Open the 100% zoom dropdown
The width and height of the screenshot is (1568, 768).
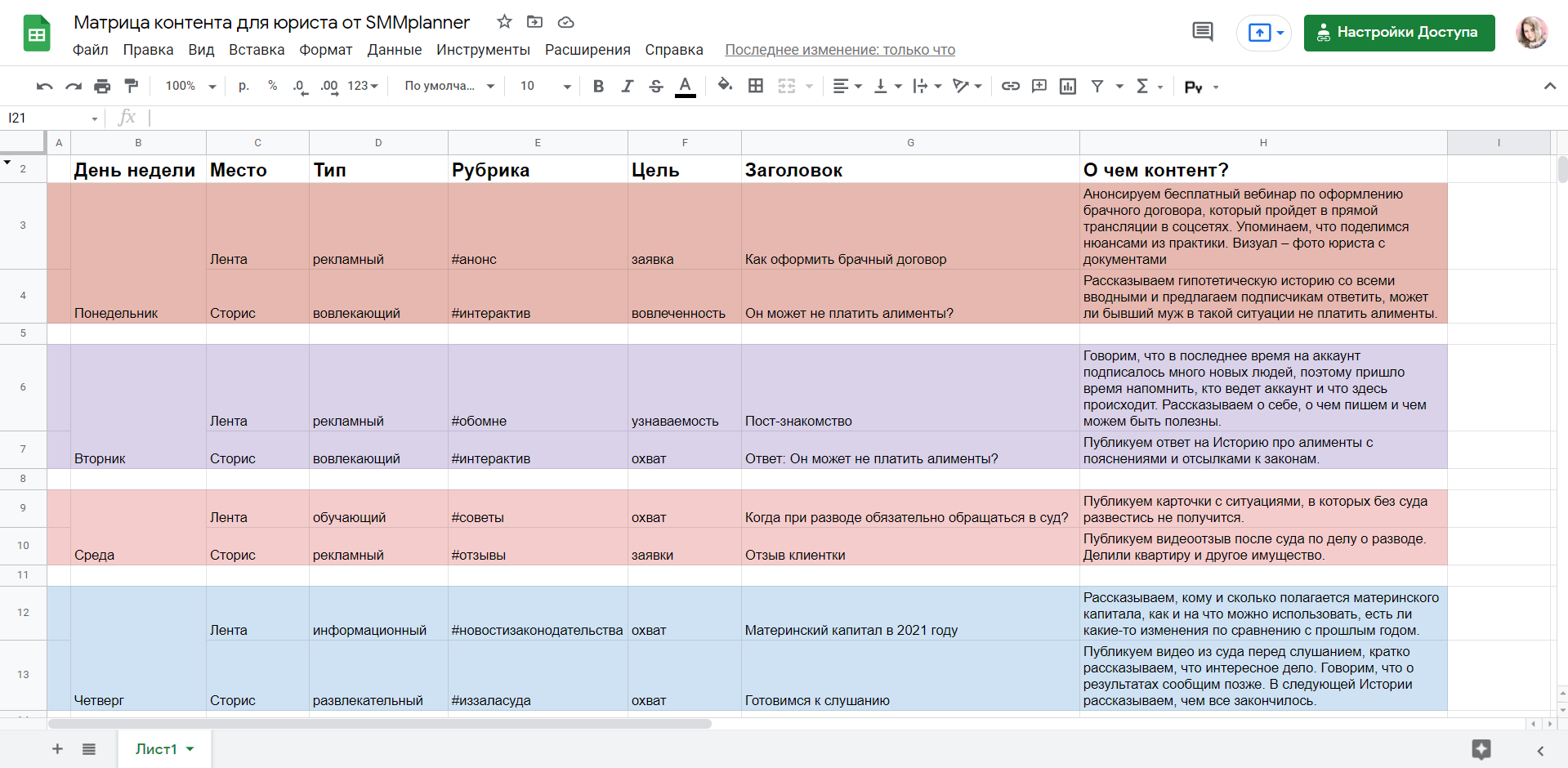(x=190, y=86)
